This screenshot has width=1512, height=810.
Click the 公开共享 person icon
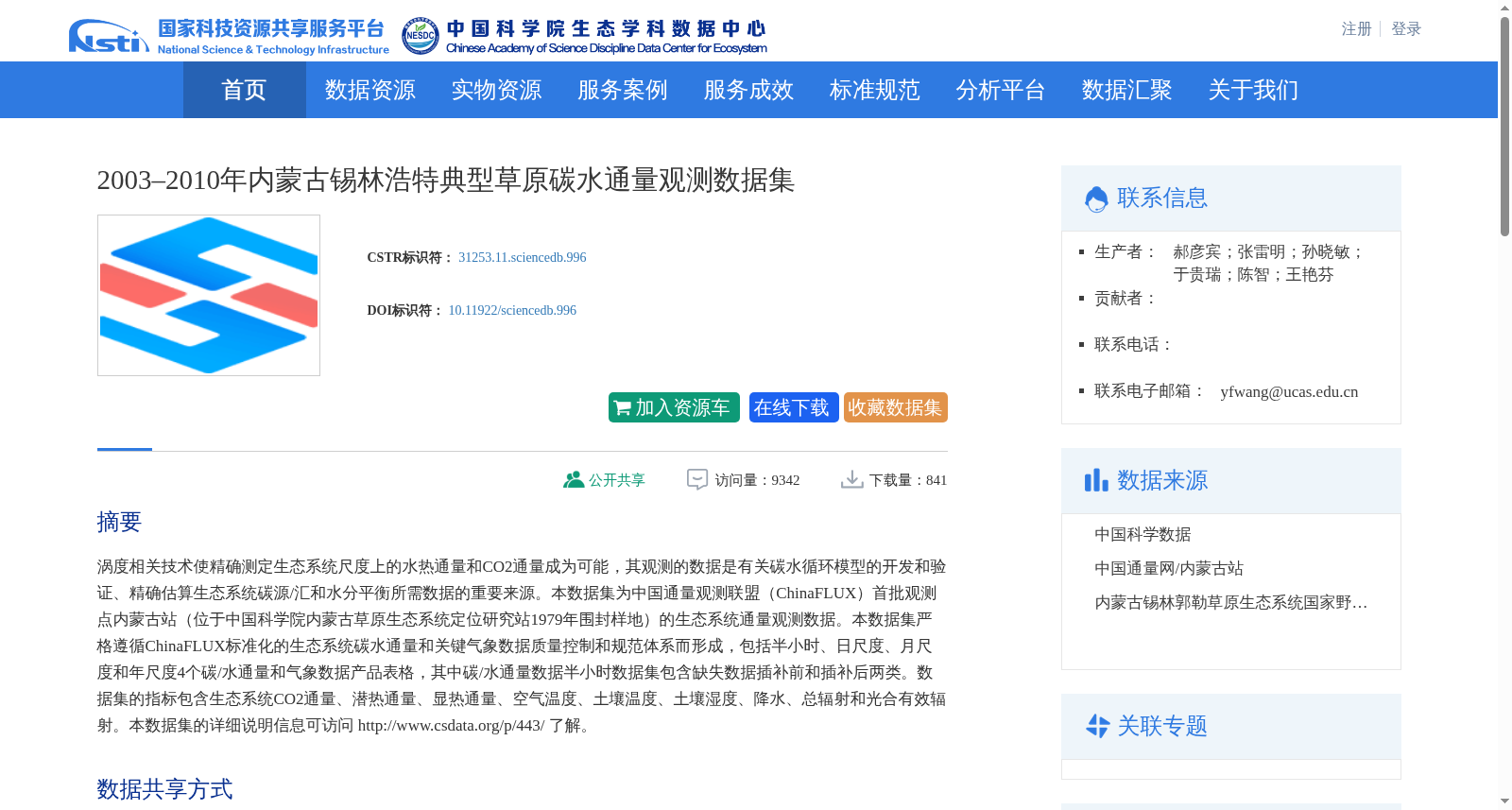[x=574, y=480]
